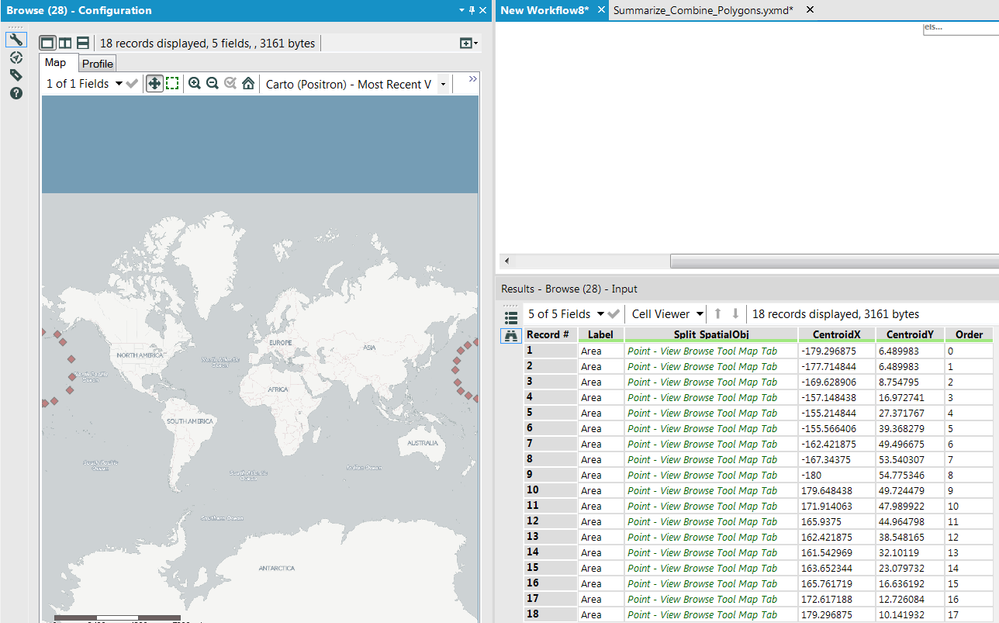The image size is (999, 623).
Task: Click the CentroidY column header
Action: click(x=910, y=334)
